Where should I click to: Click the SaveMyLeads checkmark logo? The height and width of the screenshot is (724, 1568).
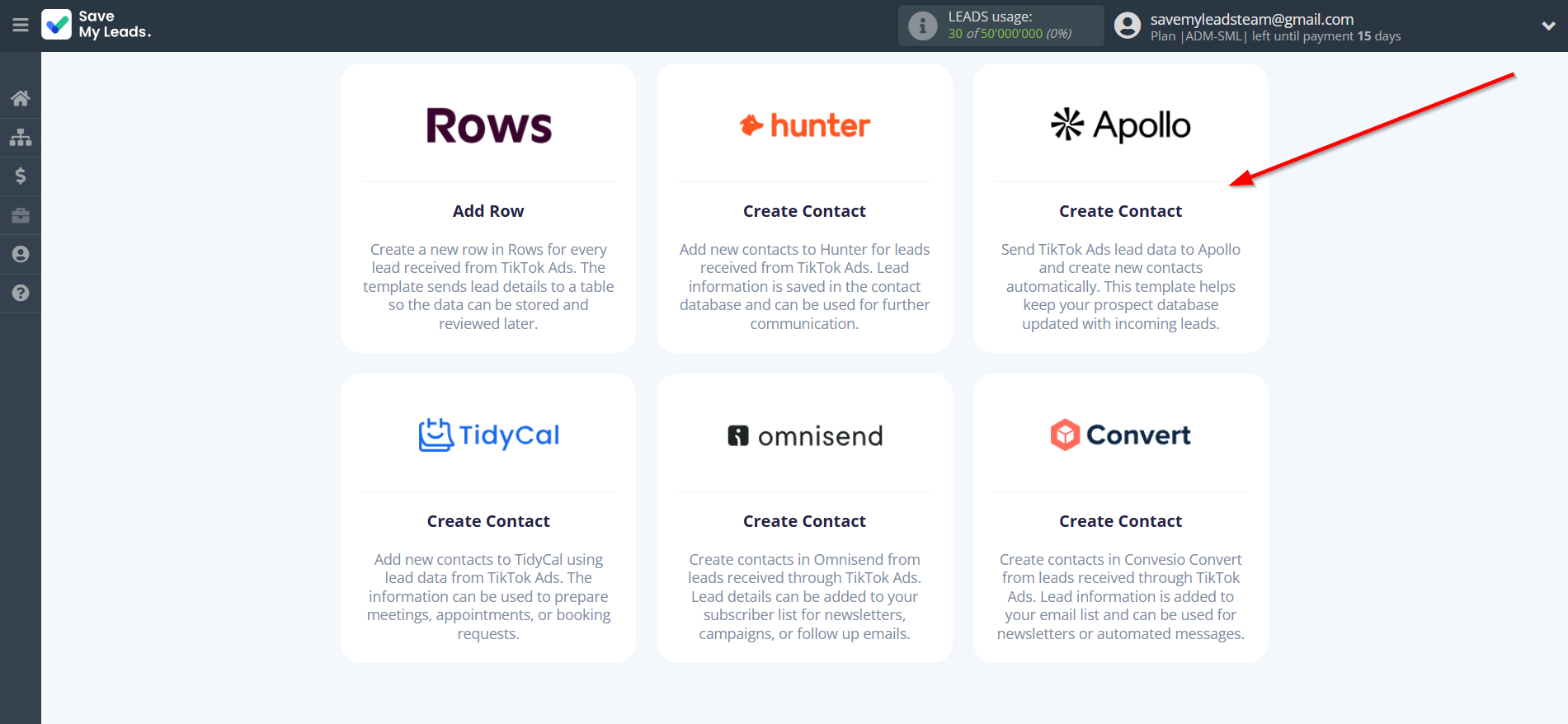pyautogui.click(x=57, y=25)
